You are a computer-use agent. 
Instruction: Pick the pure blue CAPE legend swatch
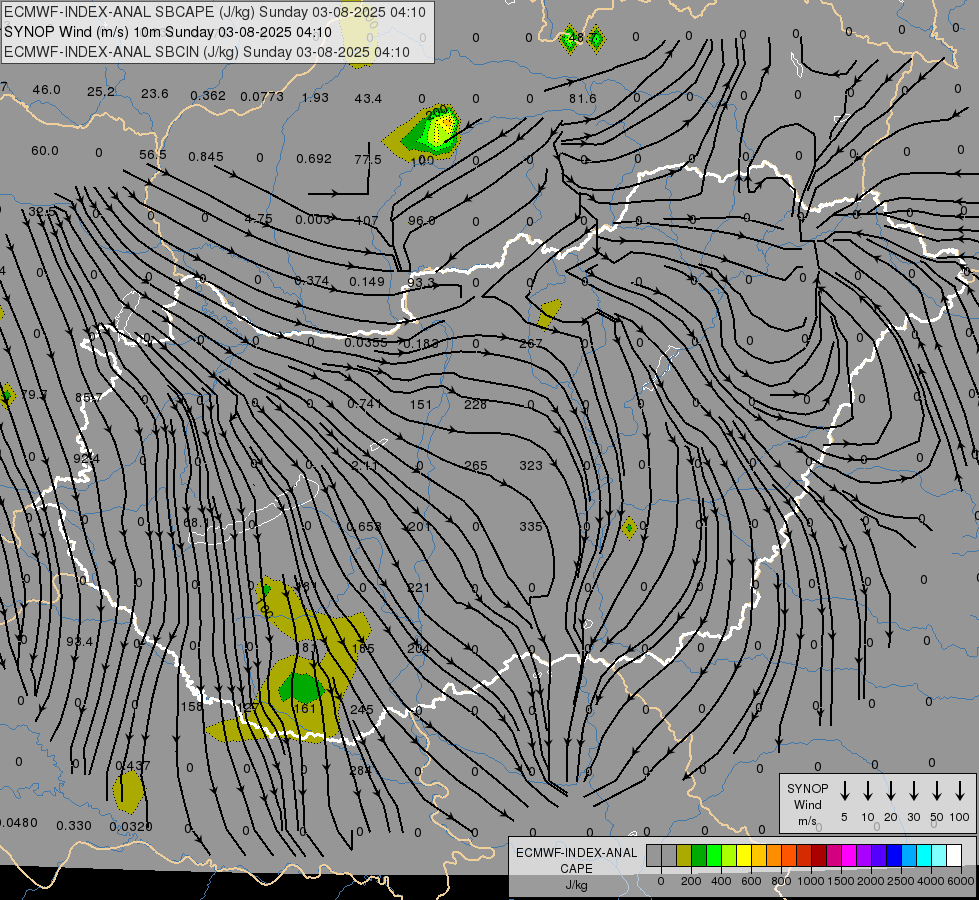(x=893, y=856)
